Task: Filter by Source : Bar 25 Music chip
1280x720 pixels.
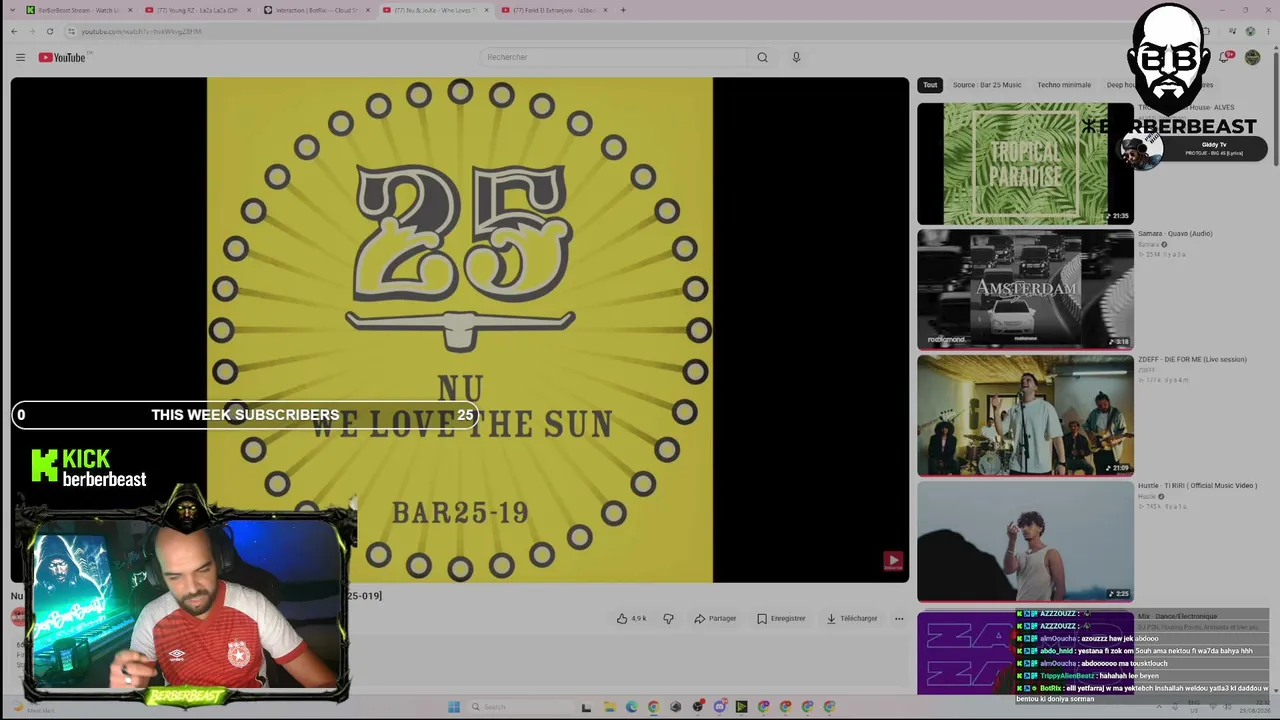Action: point(987,85)
